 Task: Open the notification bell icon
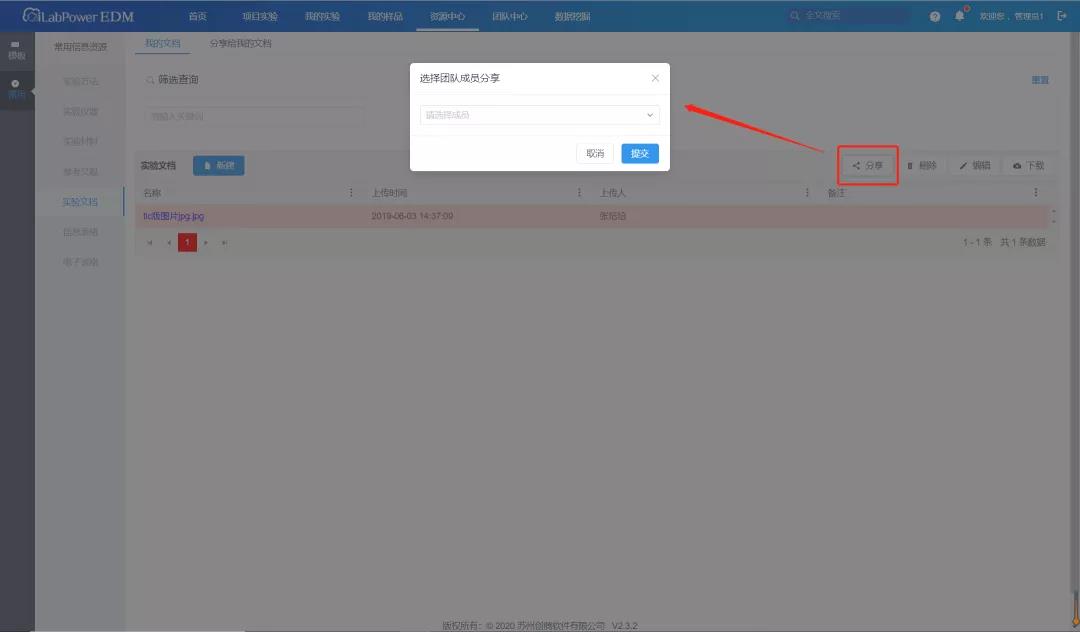(959, 16)
